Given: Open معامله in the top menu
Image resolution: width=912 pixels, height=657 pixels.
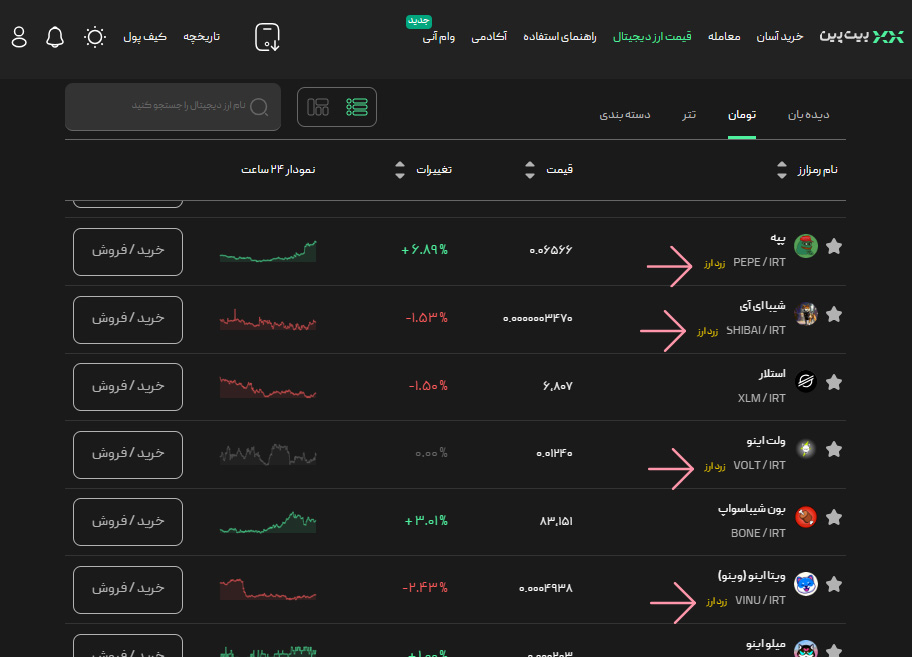Looking at the screenshot, I should click(x=724, y=37).
